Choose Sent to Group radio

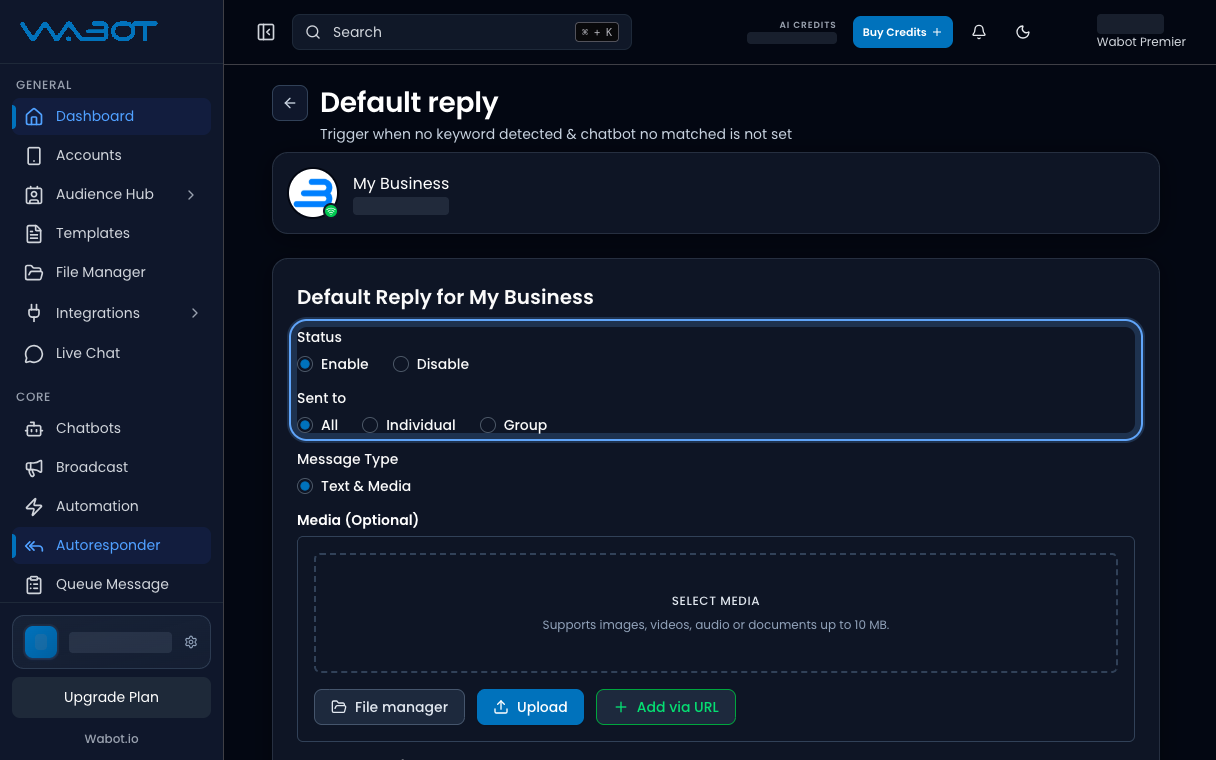click(488, 425)
